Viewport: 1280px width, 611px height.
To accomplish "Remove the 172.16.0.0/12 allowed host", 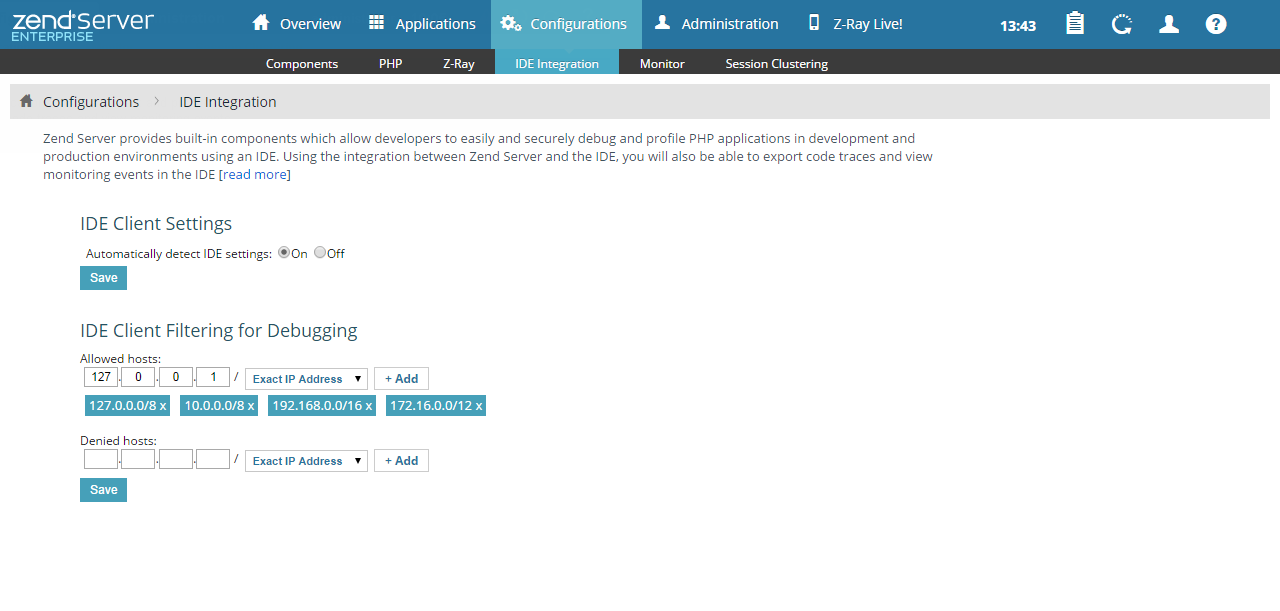I will point(478,406).
